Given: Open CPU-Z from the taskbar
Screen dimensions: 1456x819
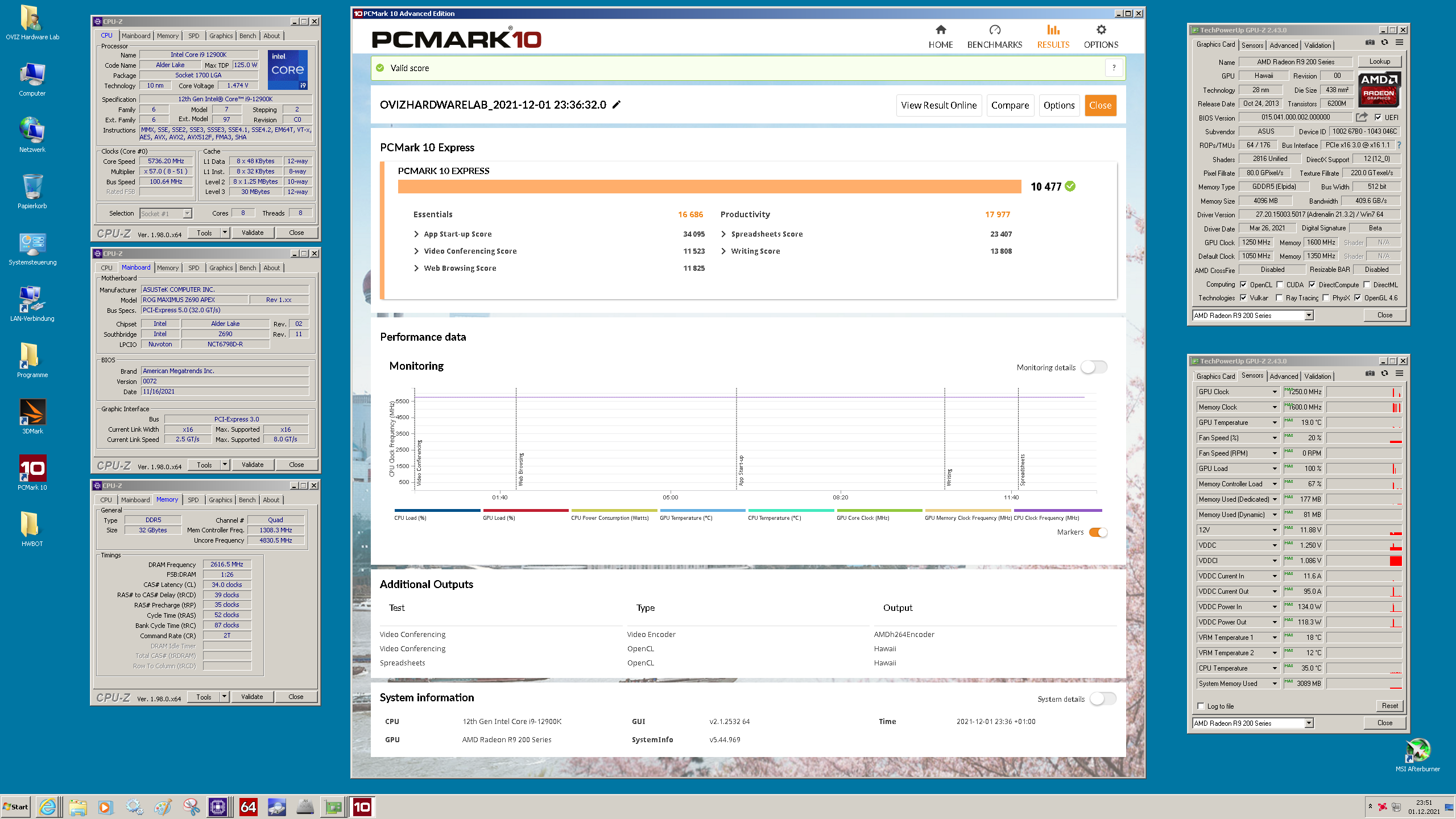Looking at the screenshot, I should [218, 806].
